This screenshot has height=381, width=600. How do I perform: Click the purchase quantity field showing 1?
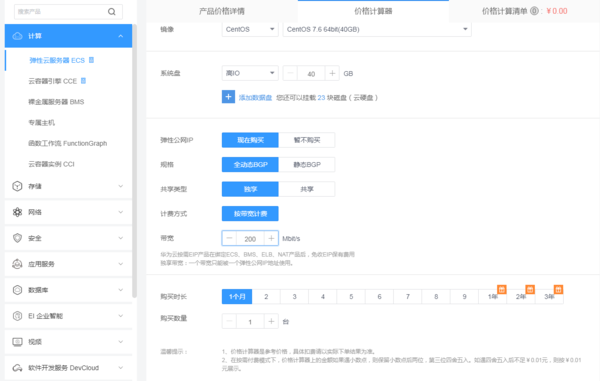pyautogui.click(x=250, y=322)
